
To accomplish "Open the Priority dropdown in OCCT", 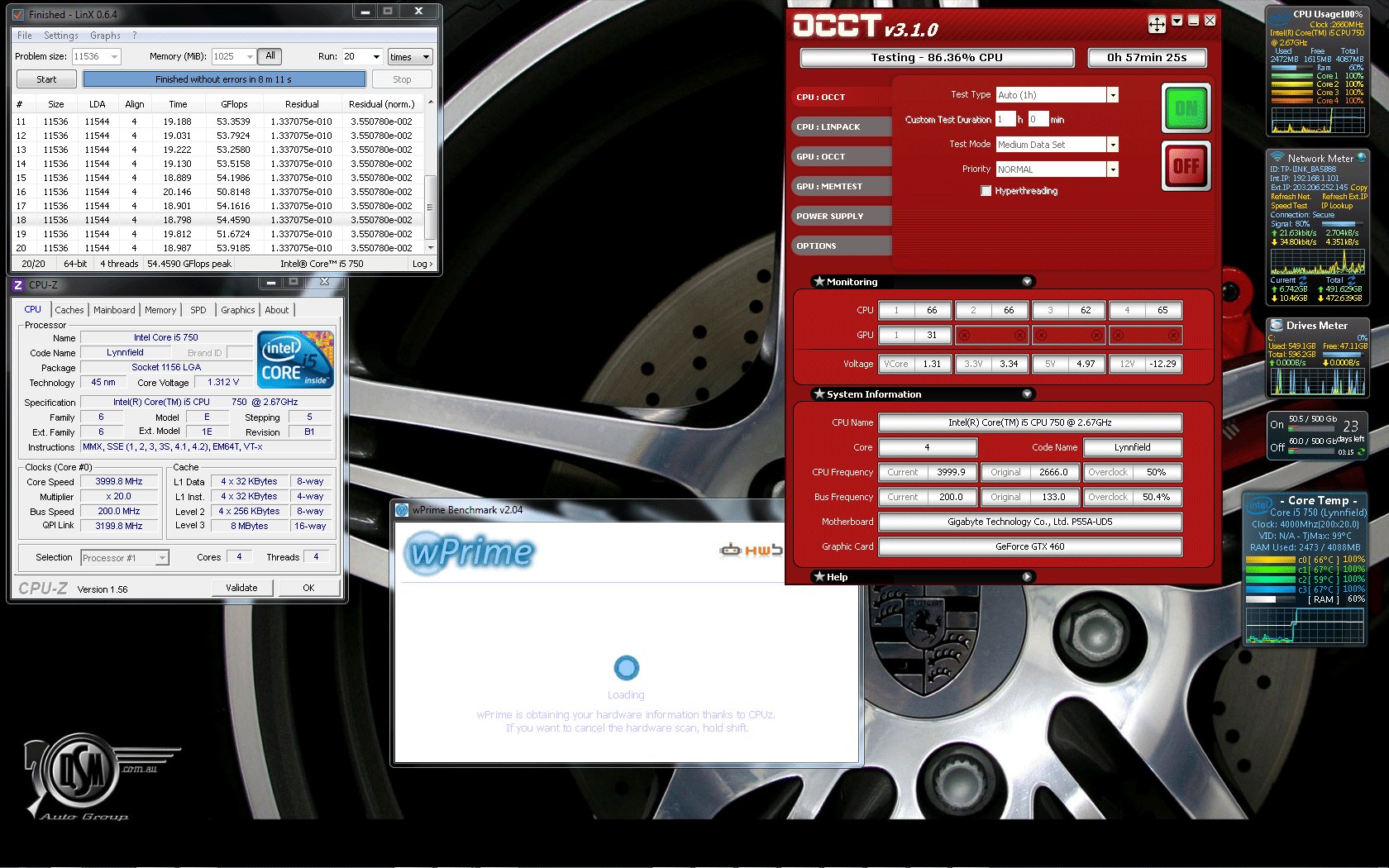I will (1113, 169).
